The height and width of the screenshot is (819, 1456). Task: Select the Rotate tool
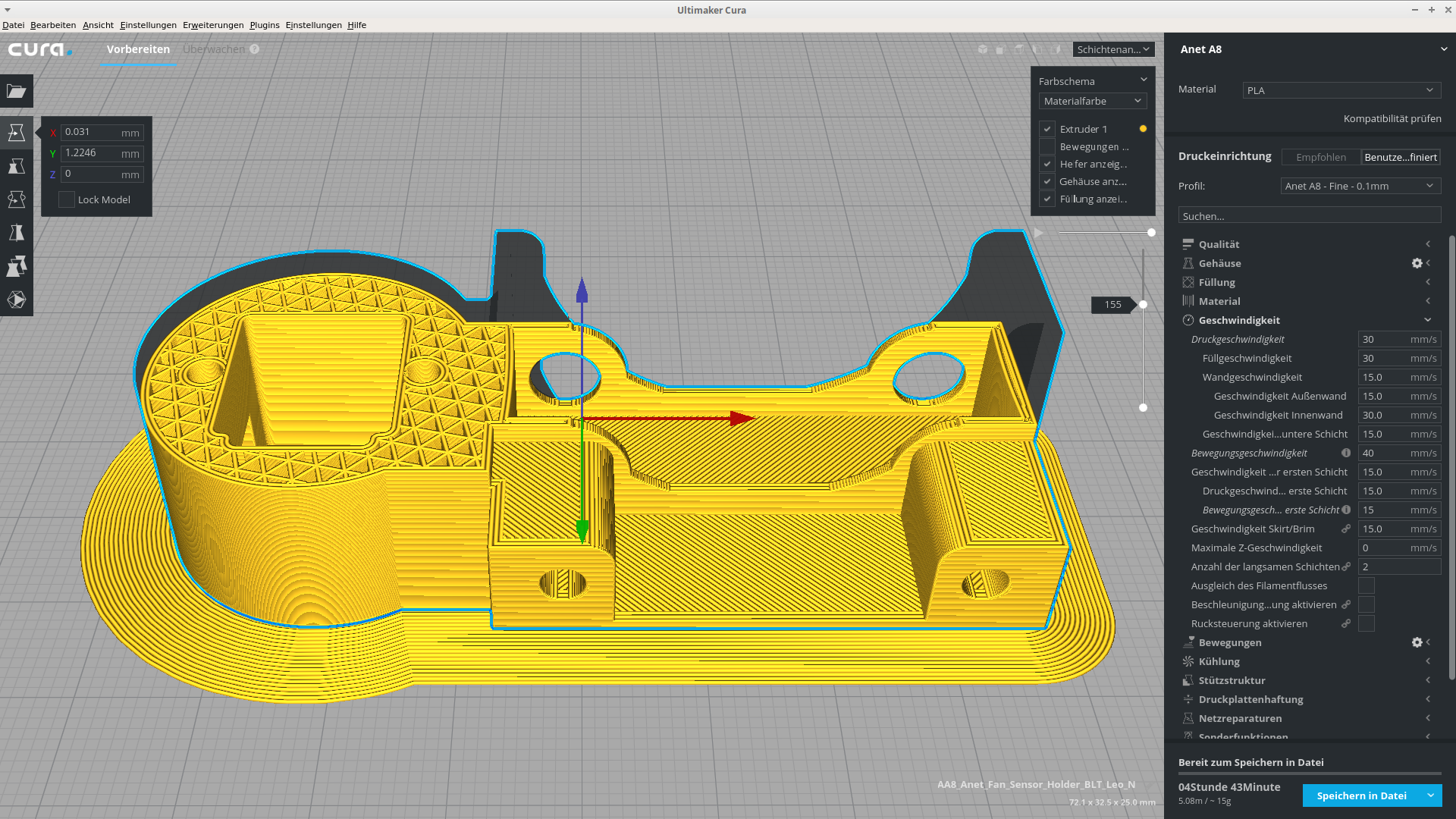pos(17,199)
